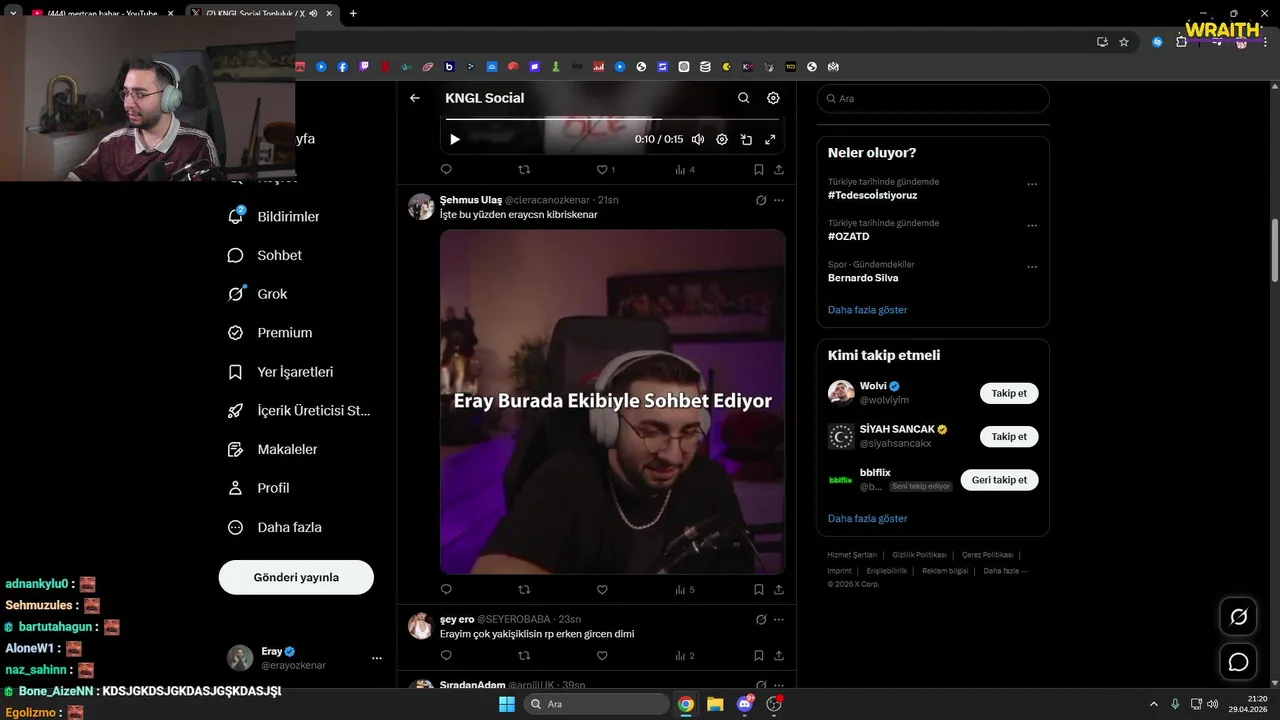This screenshot has width=1280, height=720.
Task: Play the video in the top post
Action: (454, 140)
